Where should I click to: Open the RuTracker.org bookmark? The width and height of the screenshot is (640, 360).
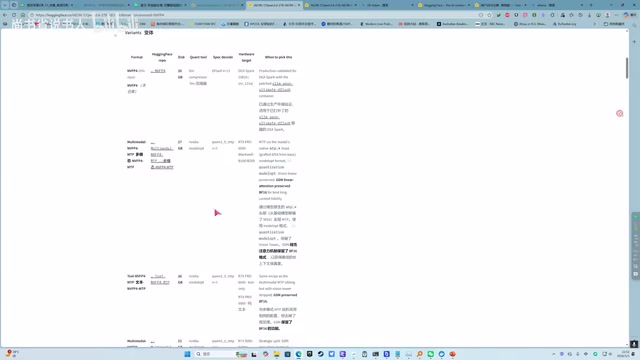564,24
